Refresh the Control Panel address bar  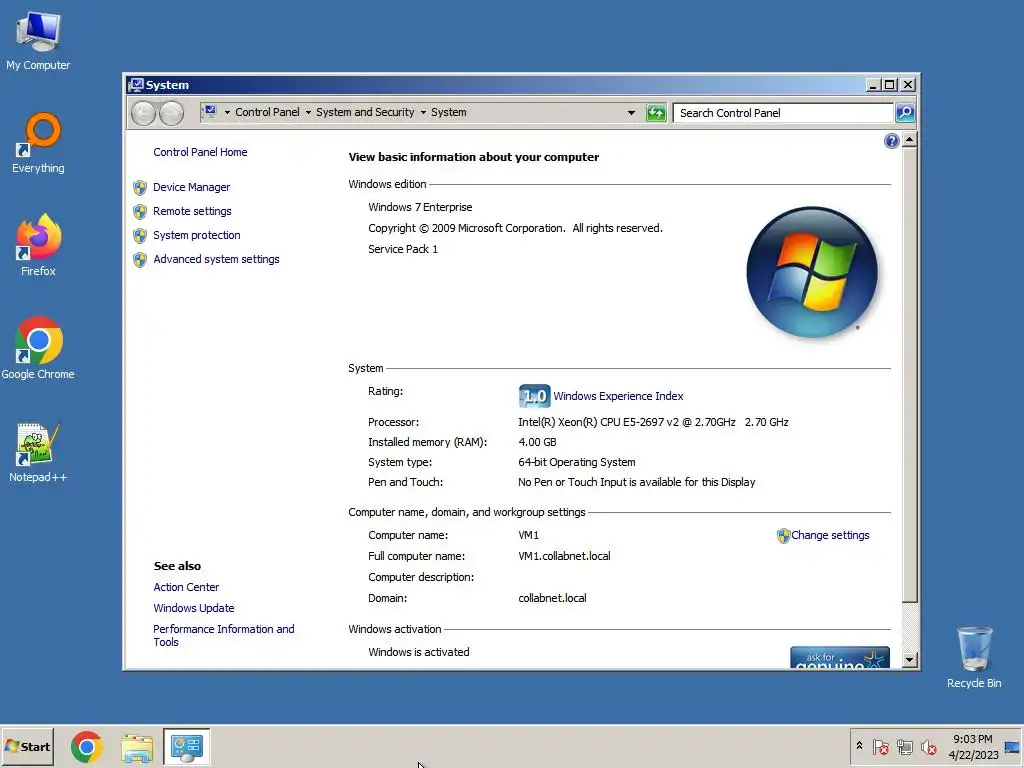pos(656,113)
